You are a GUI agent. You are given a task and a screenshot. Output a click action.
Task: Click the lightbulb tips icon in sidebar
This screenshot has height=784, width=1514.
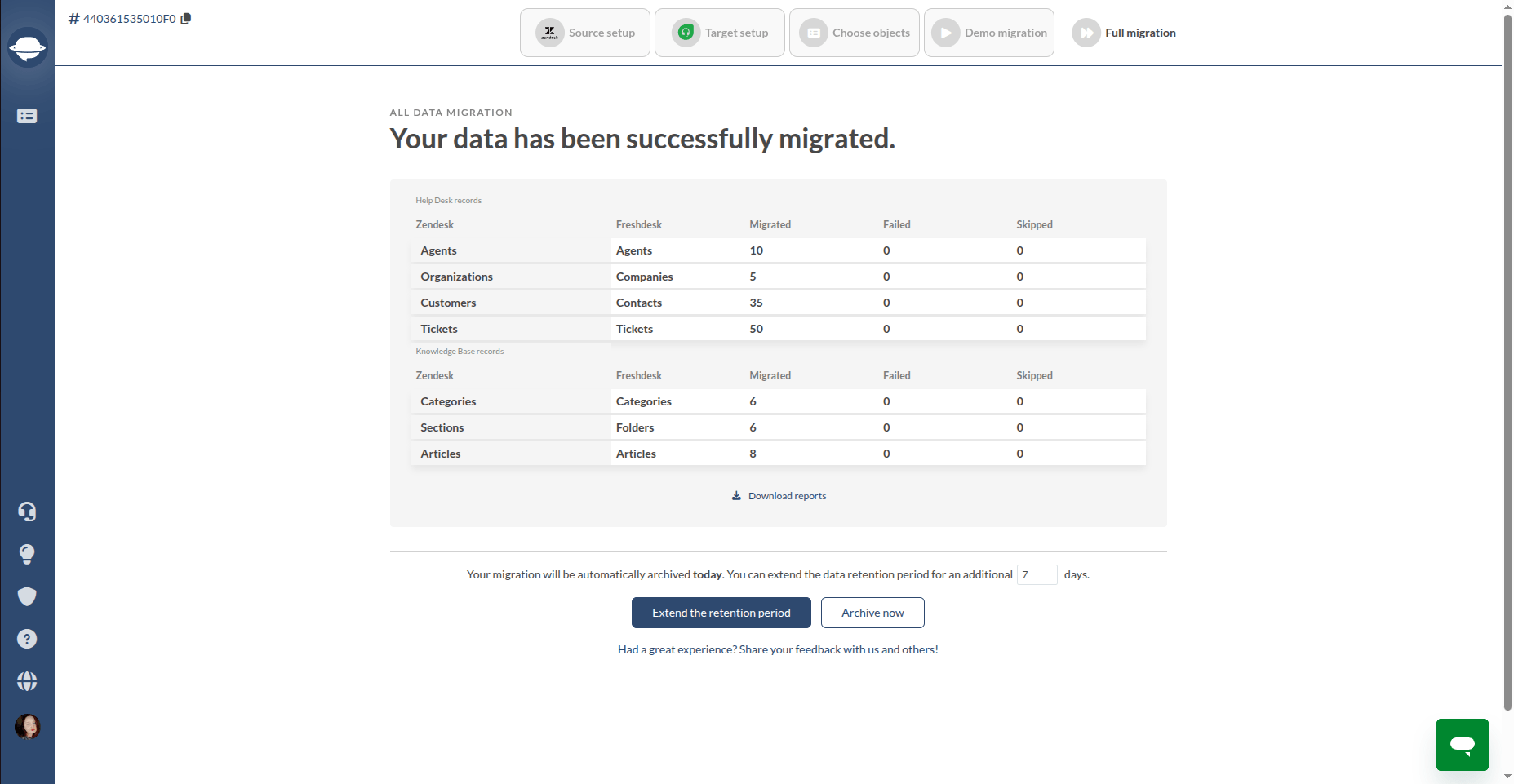click(27, 554)
